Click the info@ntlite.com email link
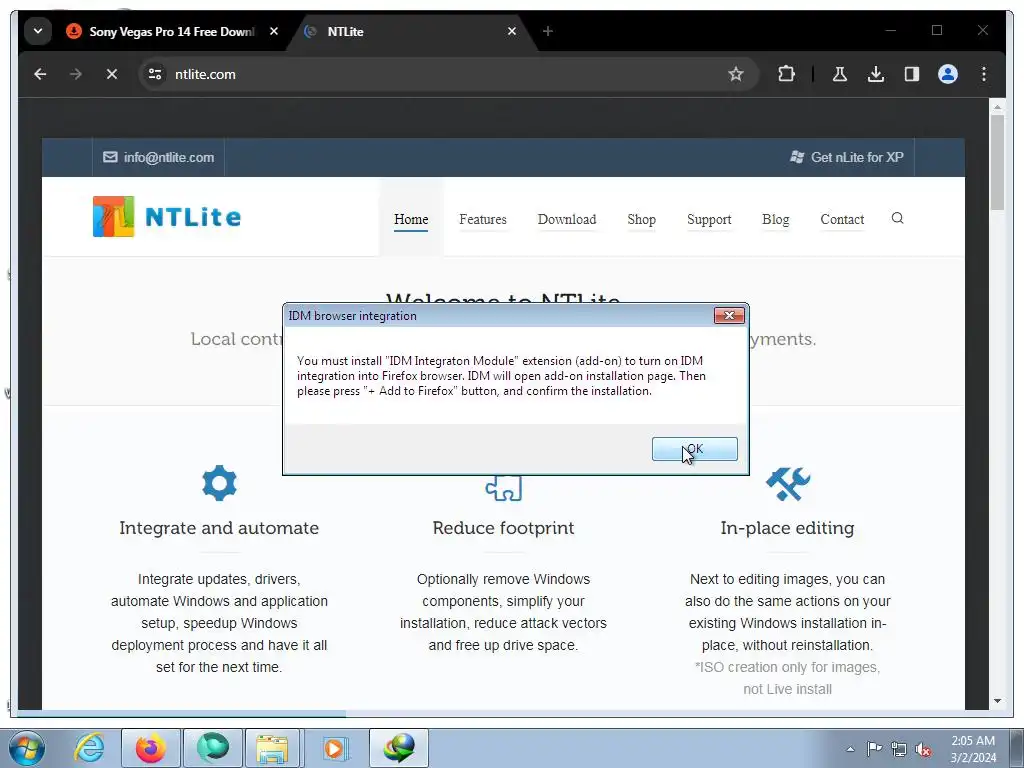 coord(159,157)
